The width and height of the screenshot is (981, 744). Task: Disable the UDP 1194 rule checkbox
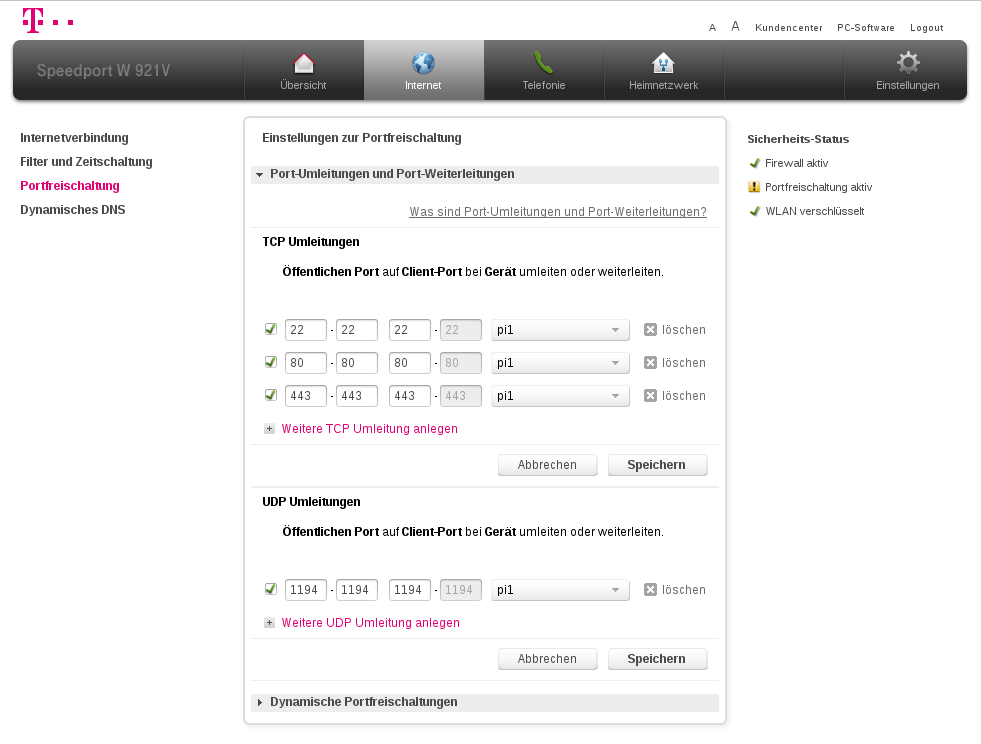(x=271, y=589)
